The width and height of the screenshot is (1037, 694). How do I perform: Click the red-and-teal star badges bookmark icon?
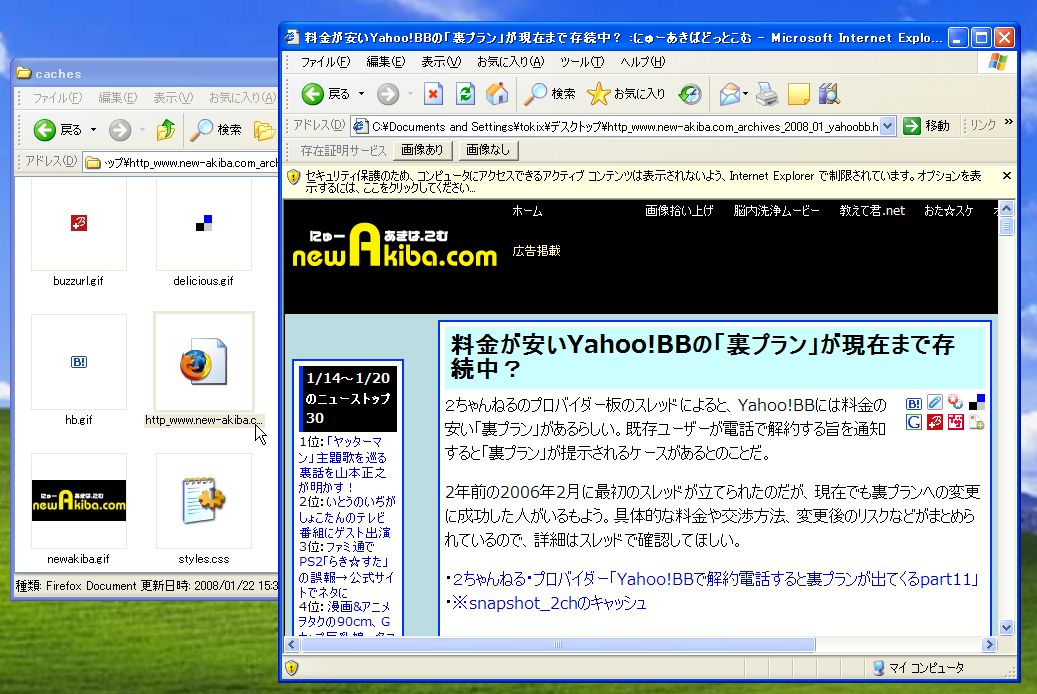coord(955,402)
